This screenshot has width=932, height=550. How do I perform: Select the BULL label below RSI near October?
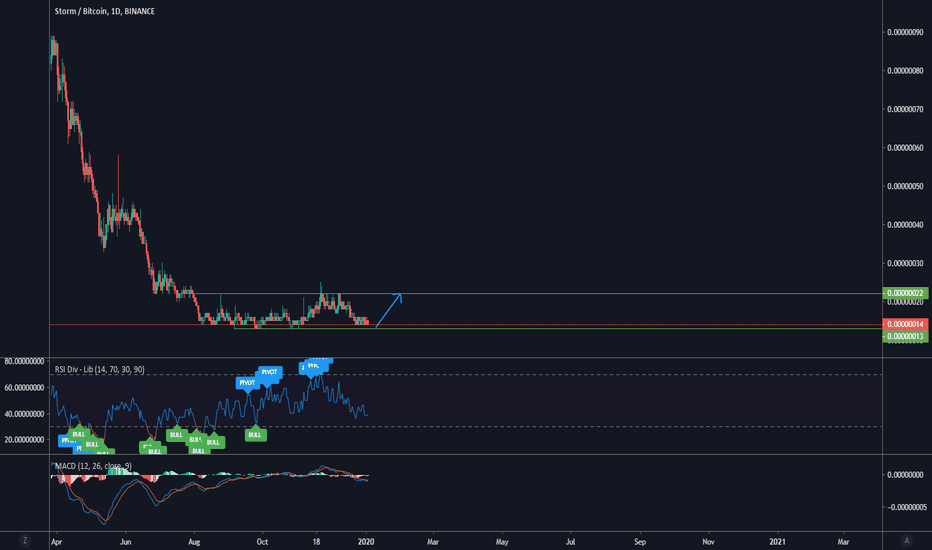tap(255, 434)
